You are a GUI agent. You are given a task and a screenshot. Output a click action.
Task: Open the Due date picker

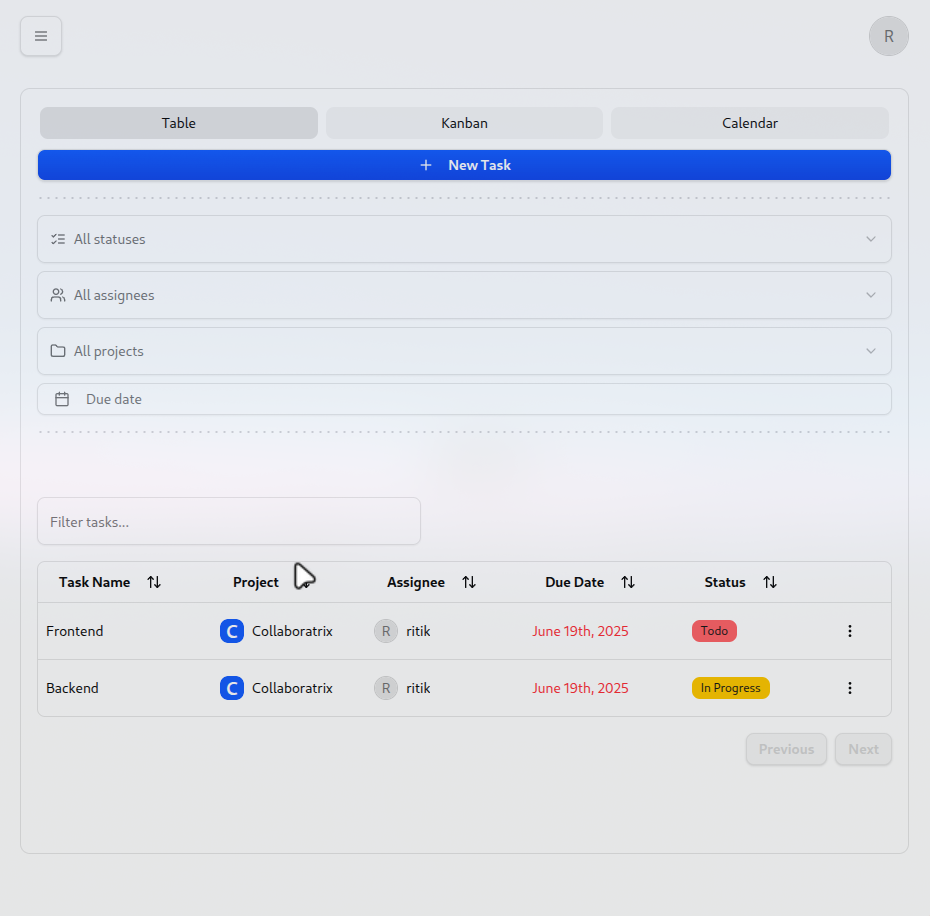point(464,399)
